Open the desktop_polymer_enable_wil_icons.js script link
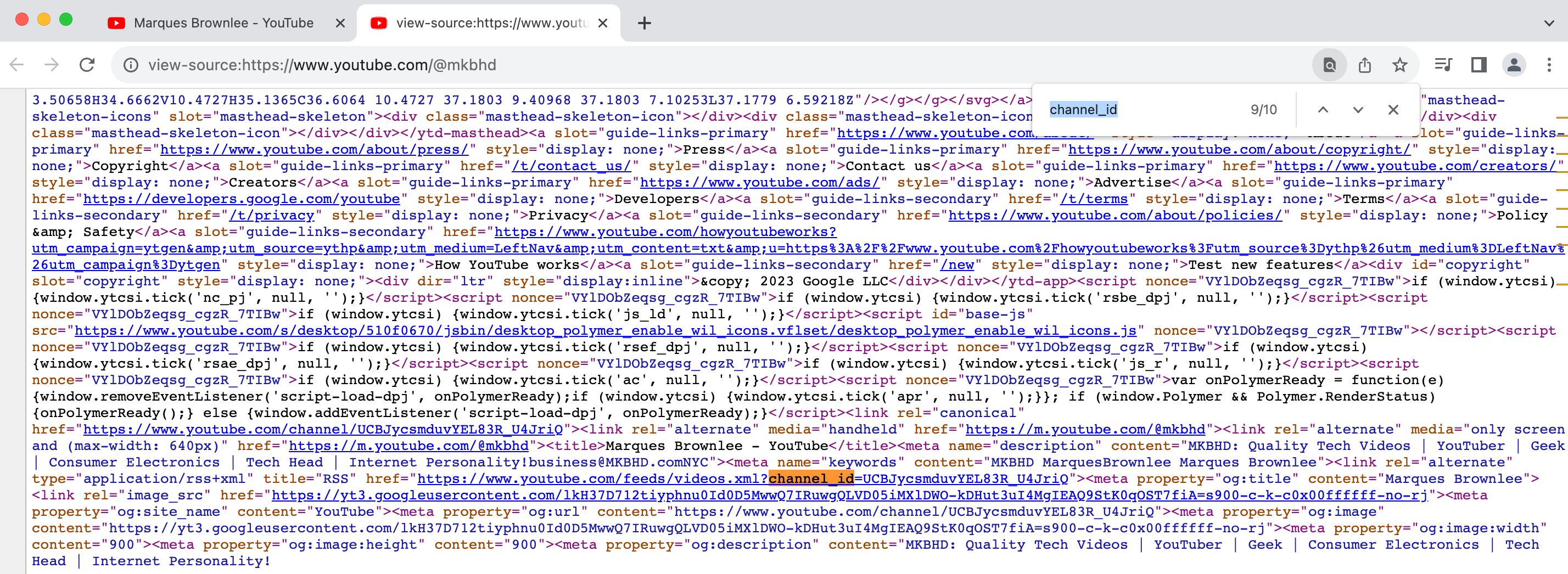The height and width of the screenshot is (574, 1568). pyautogui.click(x=605, y=330)
